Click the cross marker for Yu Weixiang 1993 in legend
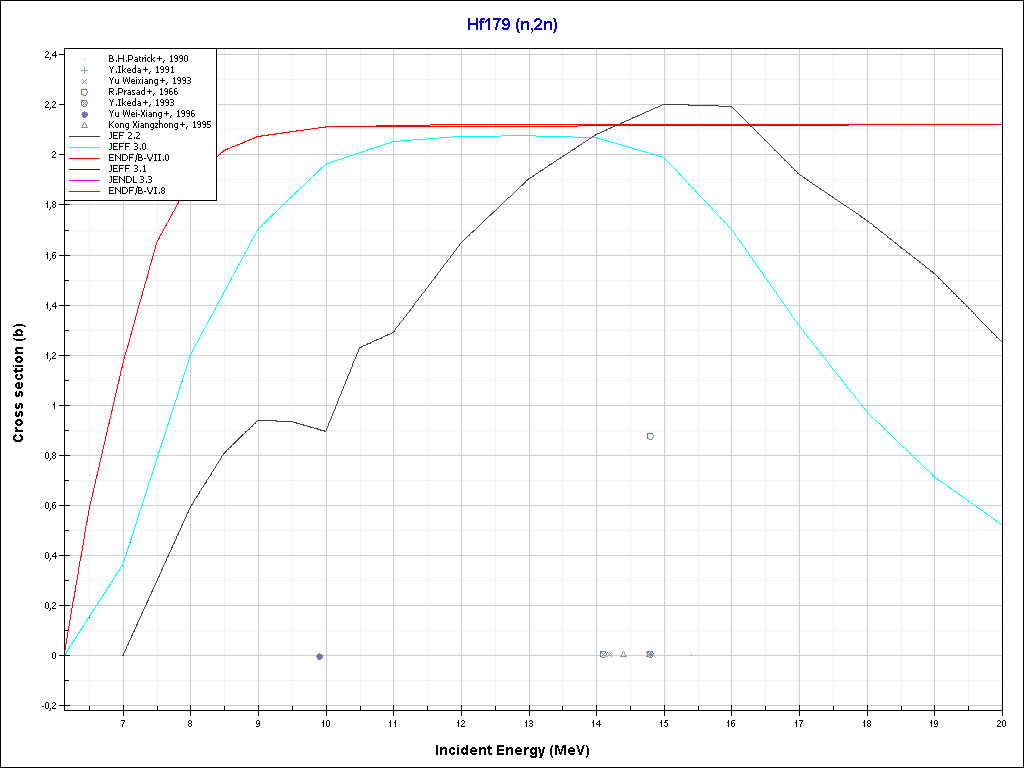Screen dimensions: 1024x768 click(x=85, y=81)
